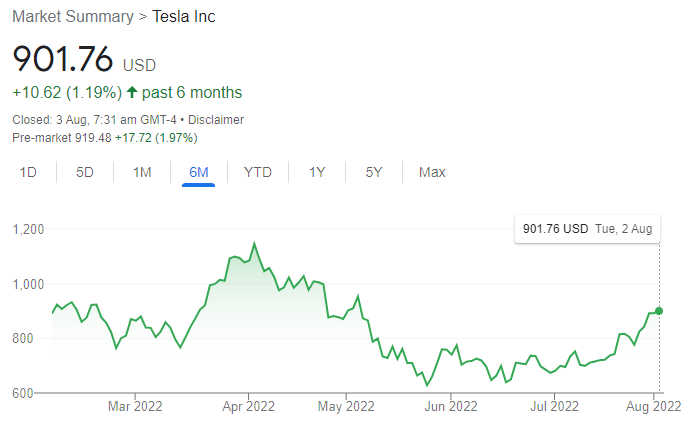Click the chart peak near April 2022

pyautogui.click(x=254, y=244)
